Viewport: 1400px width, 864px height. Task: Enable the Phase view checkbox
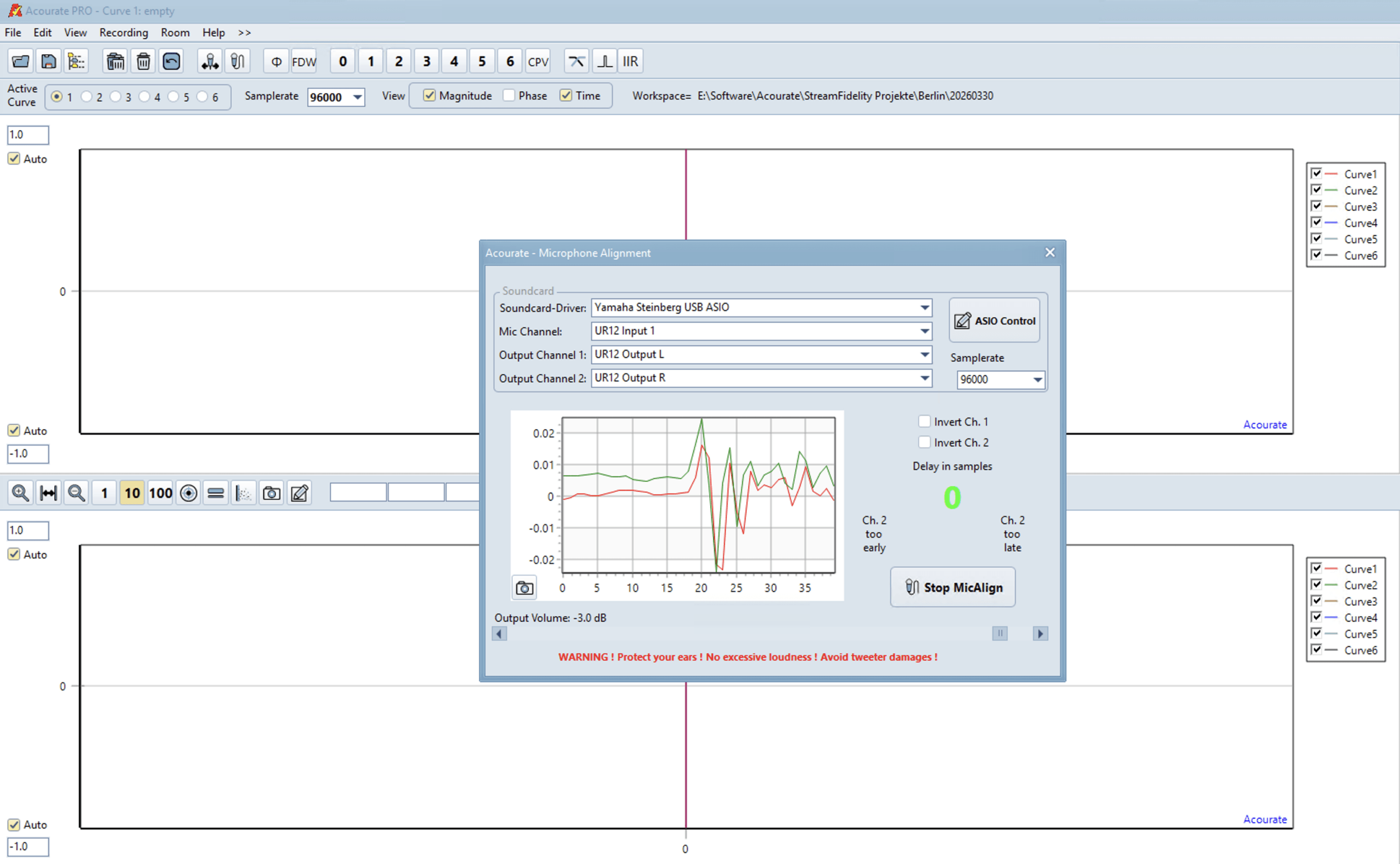[x=509, y=96]
